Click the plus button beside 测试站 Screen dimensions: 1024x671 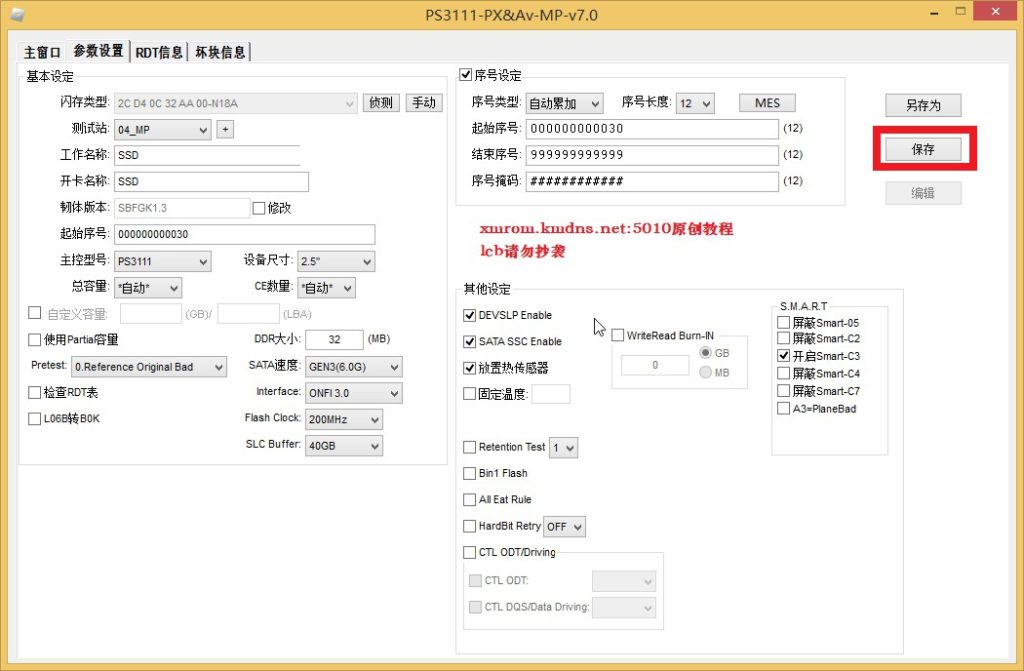225,129
